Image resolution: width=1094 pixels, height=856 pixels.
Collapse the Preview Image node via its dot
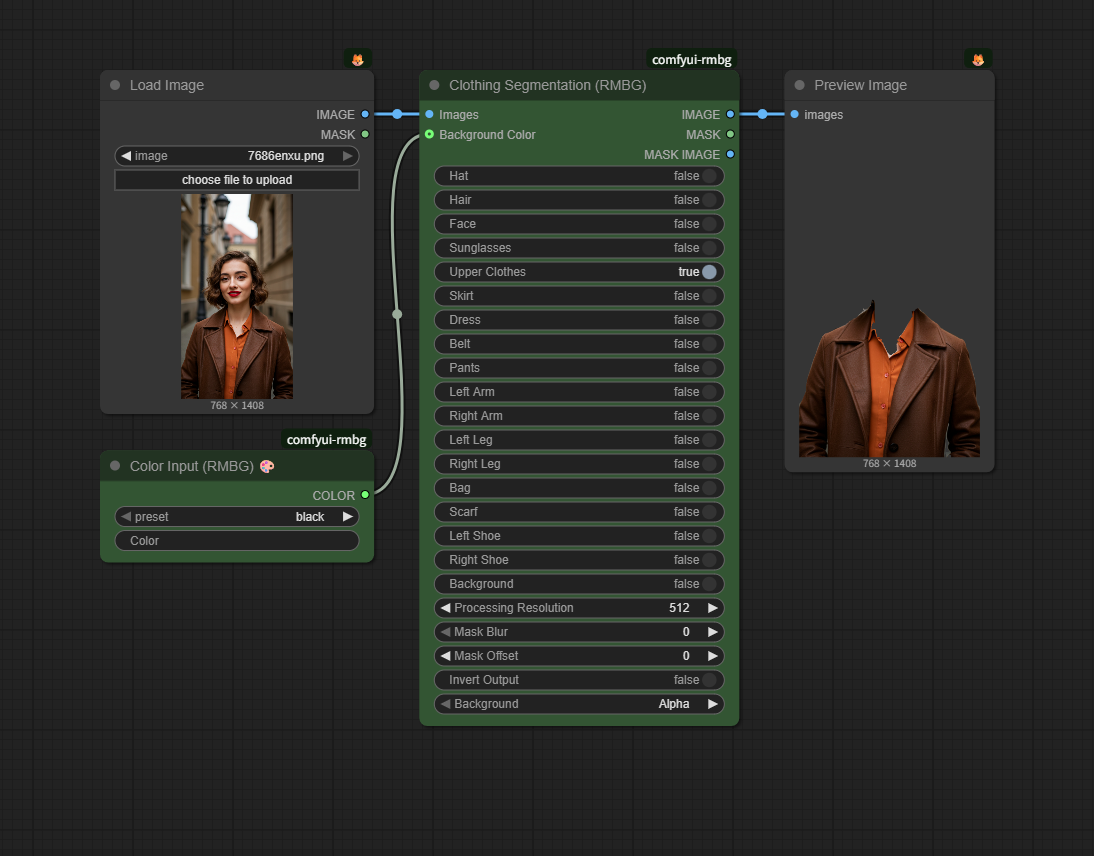pyautogui.click(x=799, y=86)
